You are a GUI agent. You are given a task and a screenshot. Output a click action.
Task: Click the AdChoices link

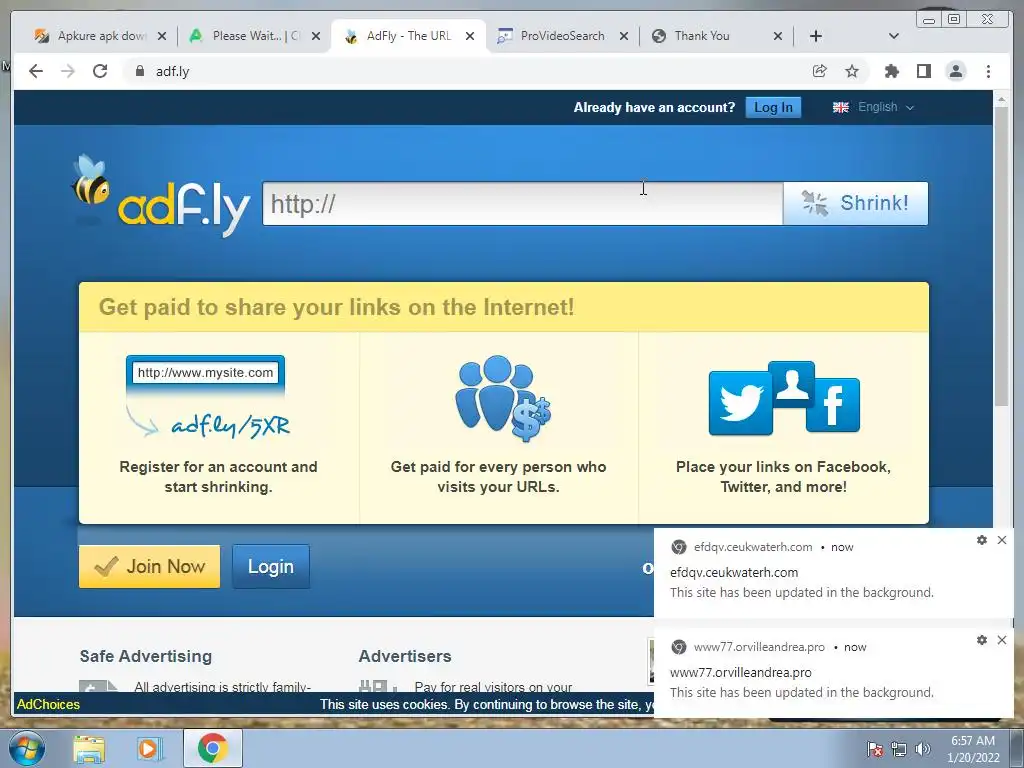(x=48, y=704)
